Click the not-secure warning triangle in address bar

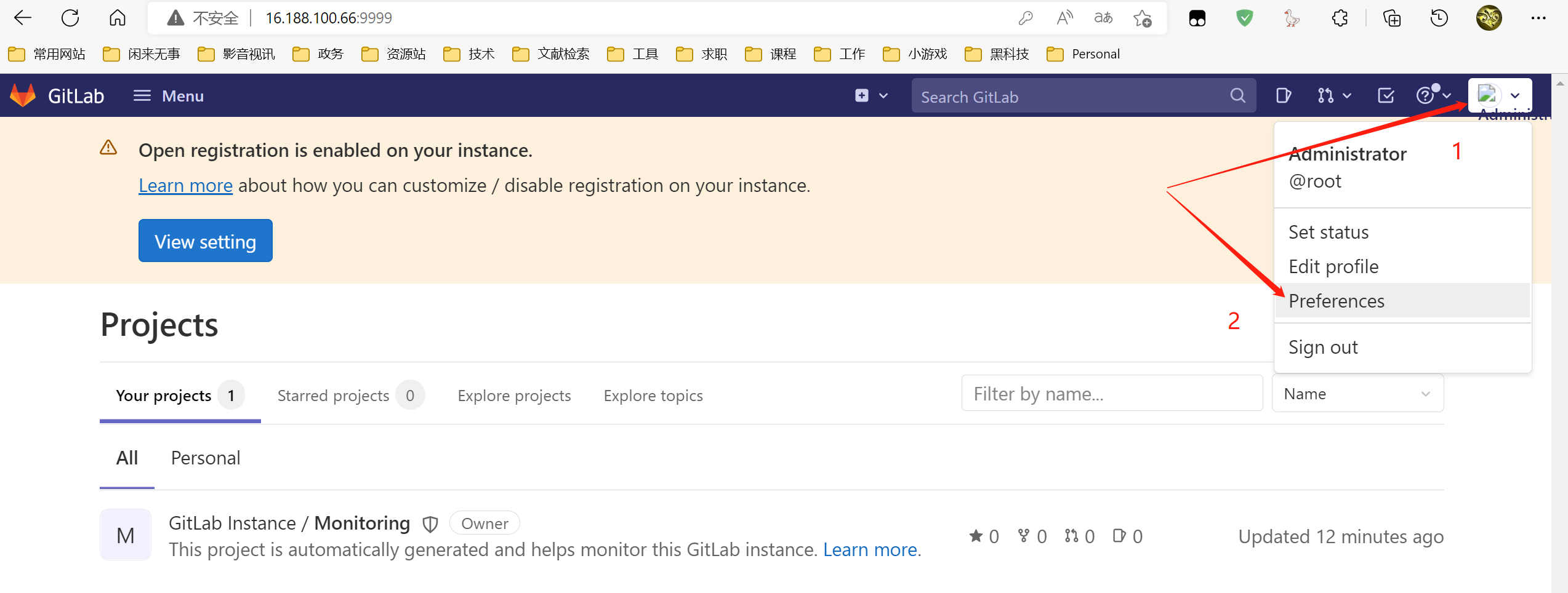pos(176,18)
